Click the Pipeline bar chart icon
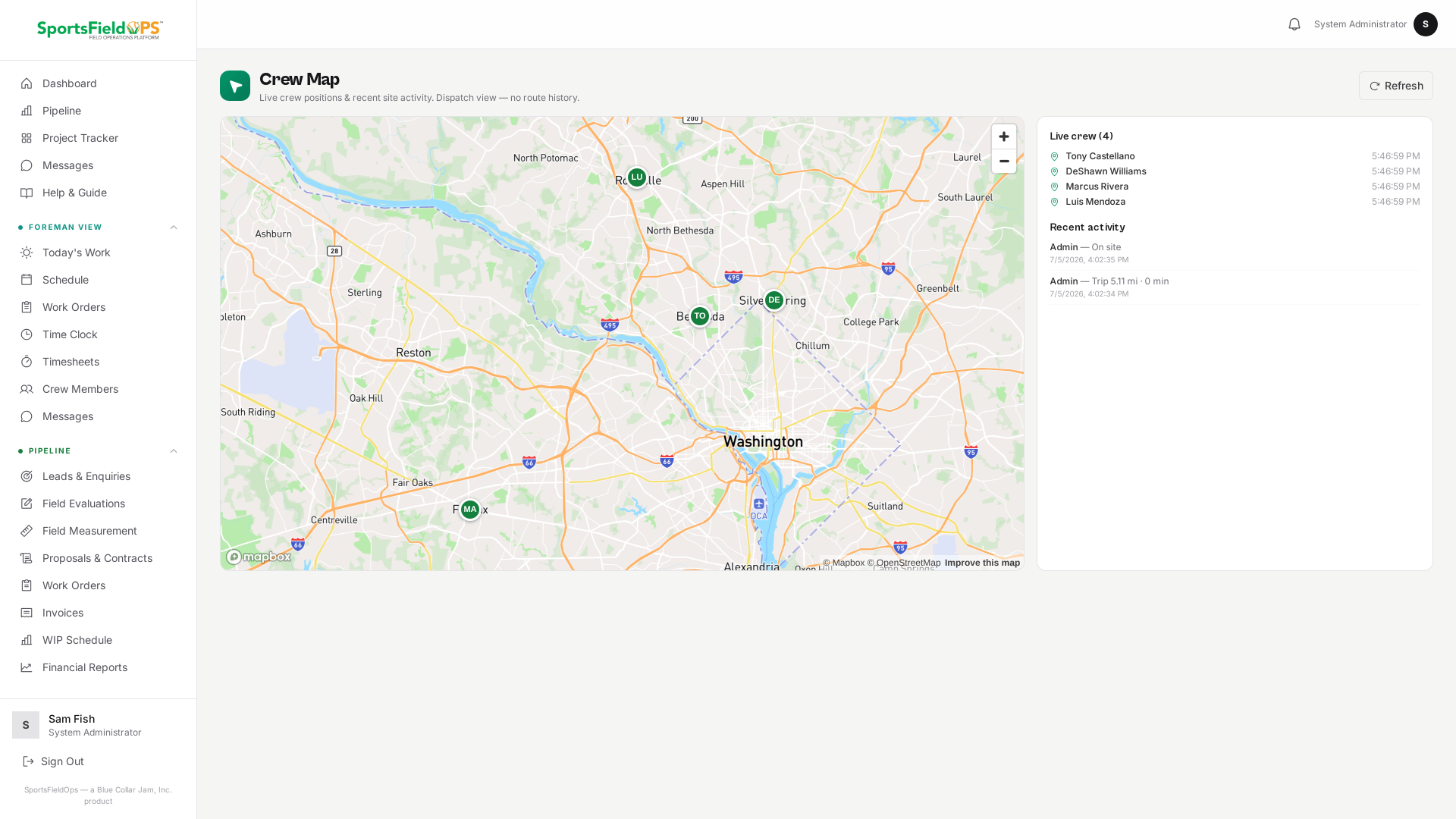1456x819 pixels. pyautogui.click(x=27, y=111)
